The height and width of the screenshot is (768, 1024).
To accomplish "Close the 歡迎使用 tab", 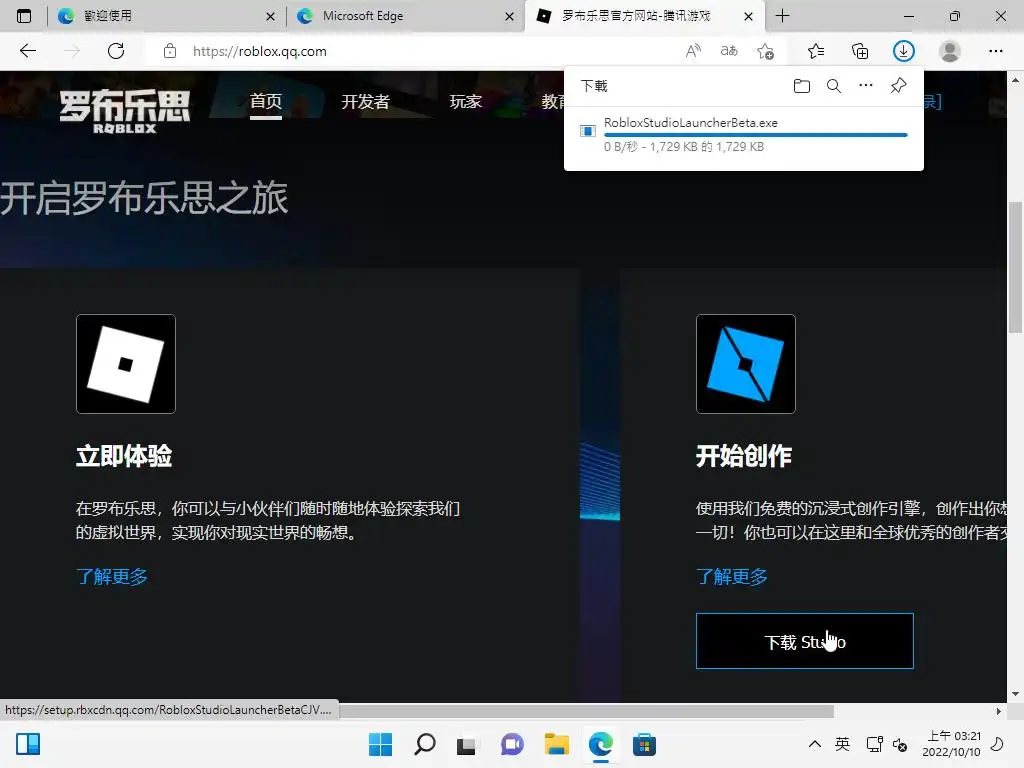I will [x=270, y=16].
